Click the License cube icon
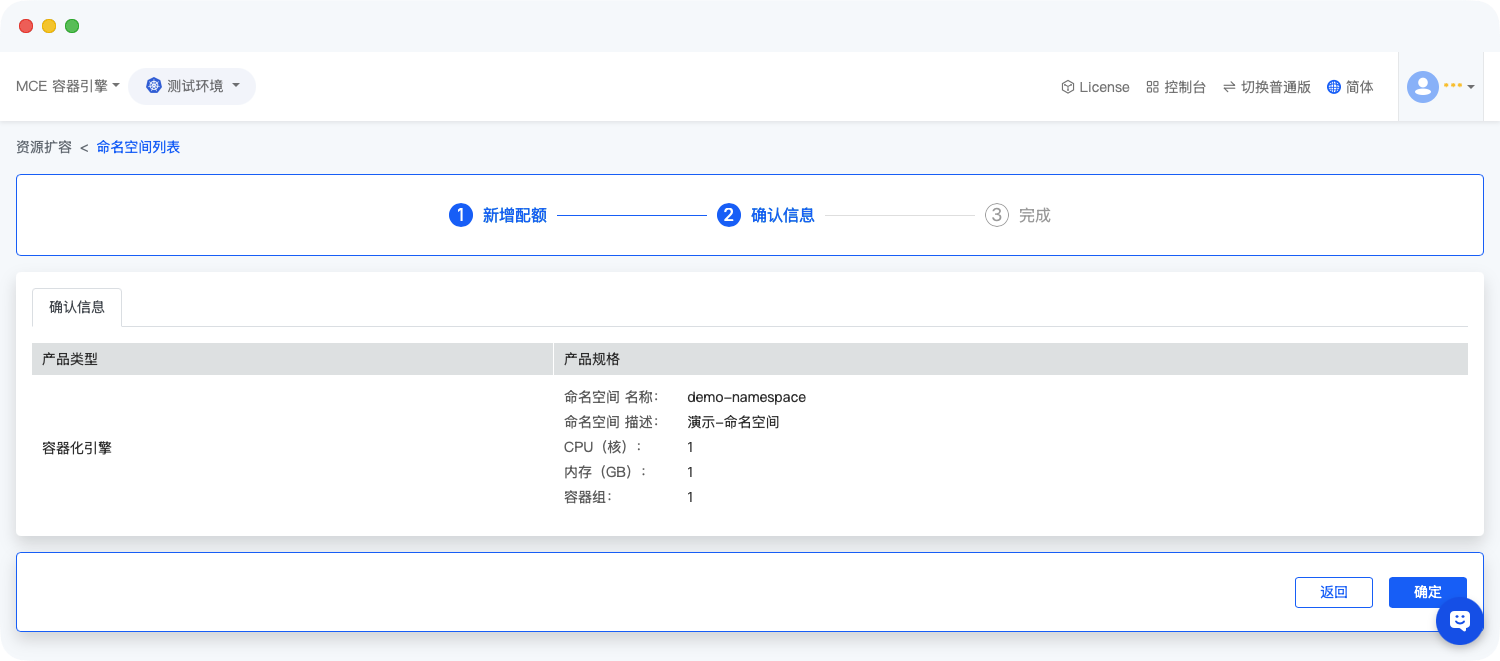 coord(1067,87)
